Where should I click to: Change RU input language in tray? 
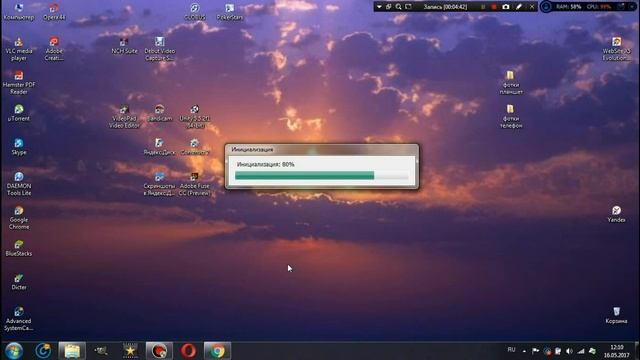(x=511, y=350)
